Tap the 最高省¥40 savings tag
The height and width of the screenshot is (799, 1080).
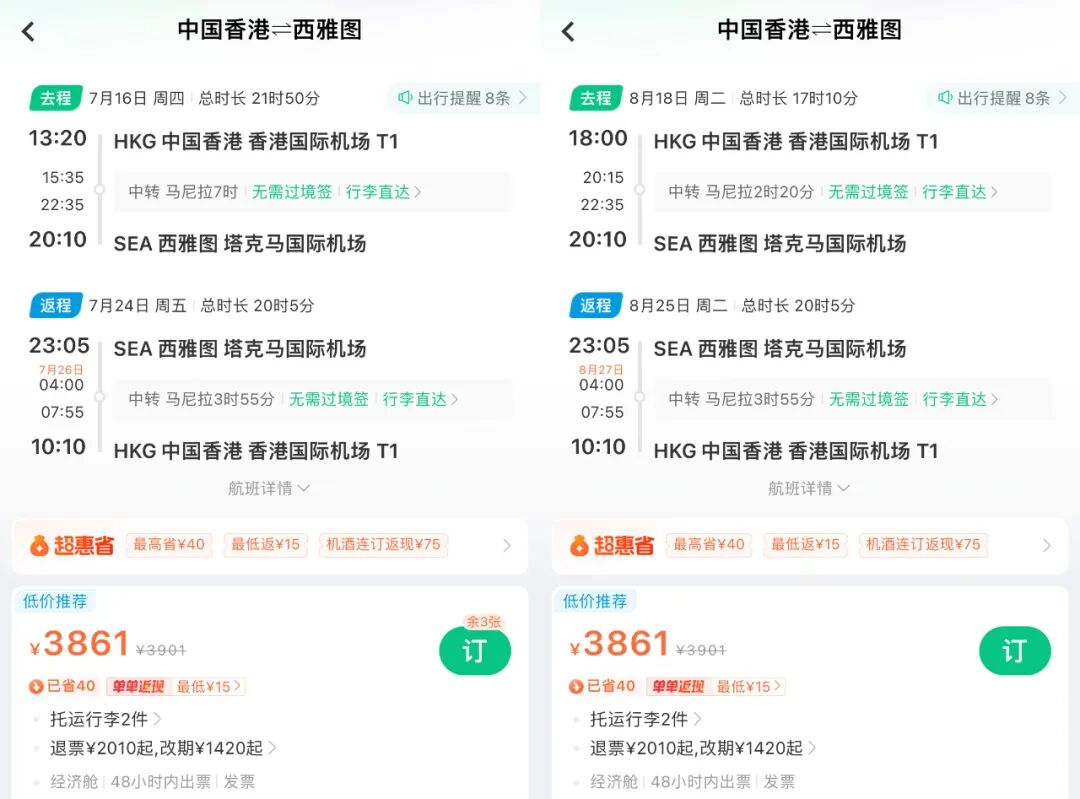point(169,546)
